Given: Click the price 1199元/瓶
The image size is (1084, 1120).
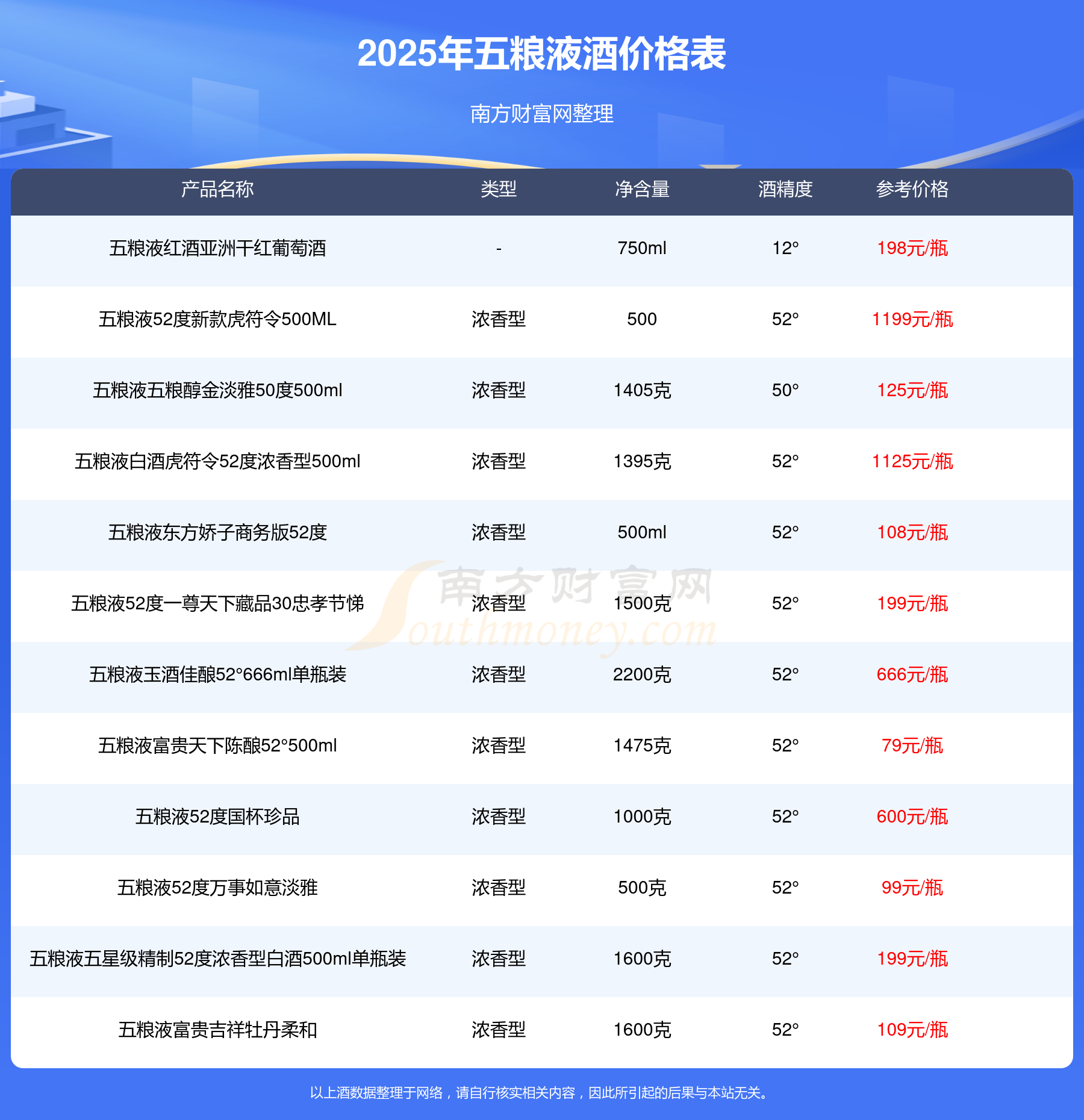Looking at the screenshot, I should click(912, 319).
